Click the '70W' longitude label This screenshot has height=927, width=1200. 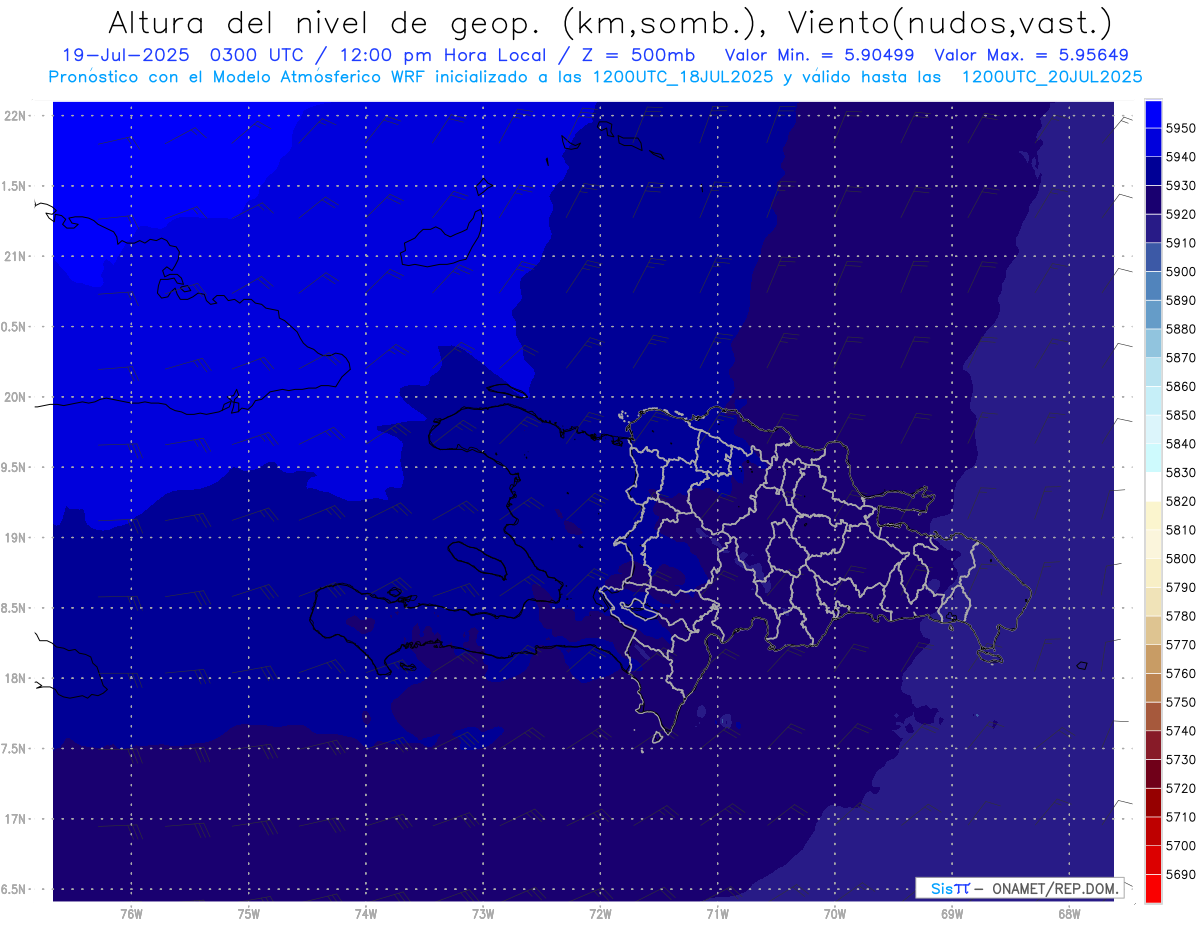pyautogui.click(x=835, y=914)
